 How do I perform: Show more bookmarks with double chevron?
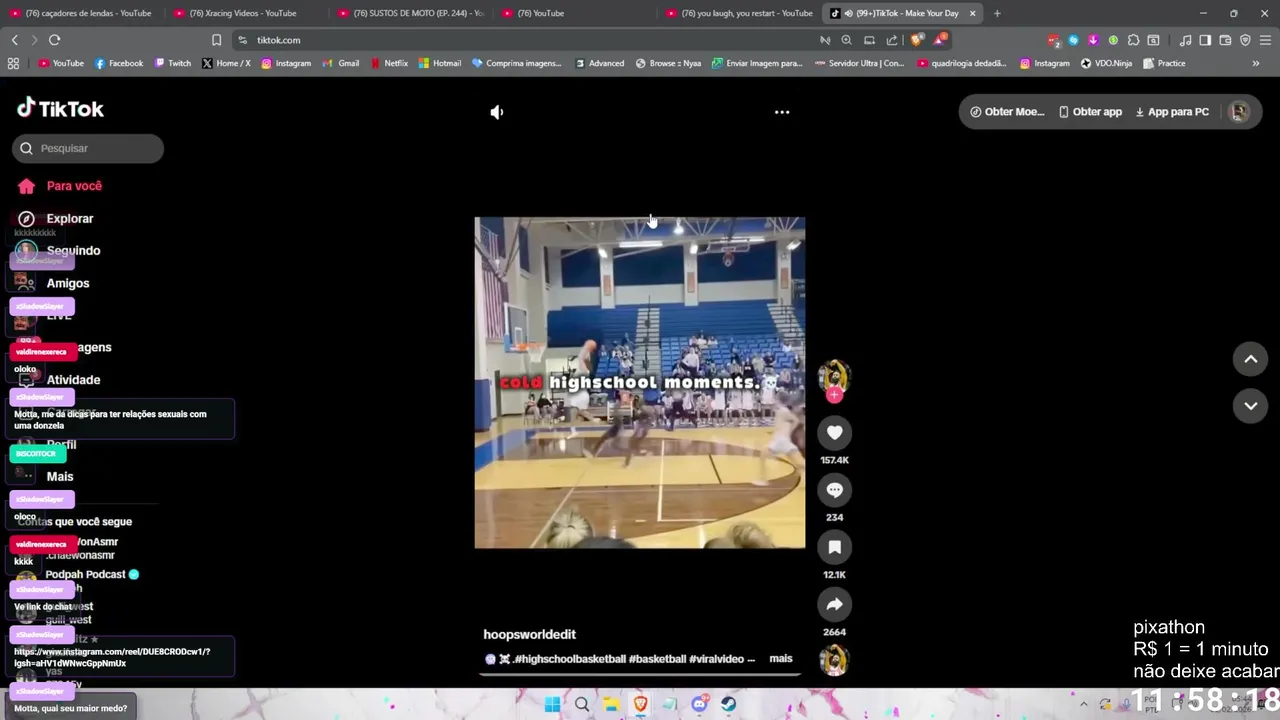click(x=1256, y=63)
